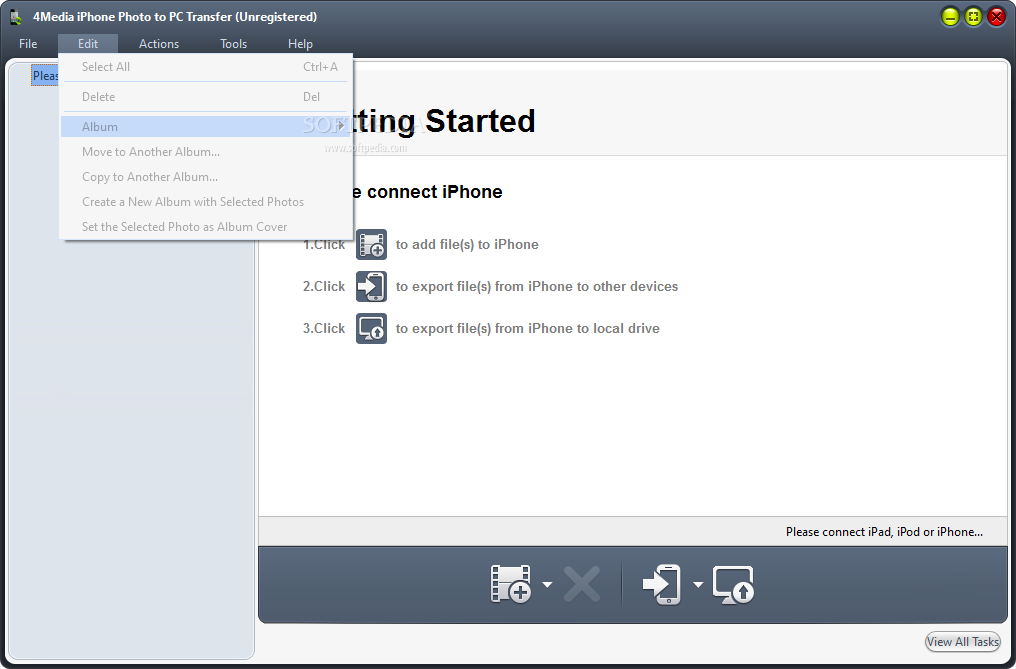Viewport: 1016px width, 669px height.
Task: Click the delete X toolbar icon
Action: [581, 584]
